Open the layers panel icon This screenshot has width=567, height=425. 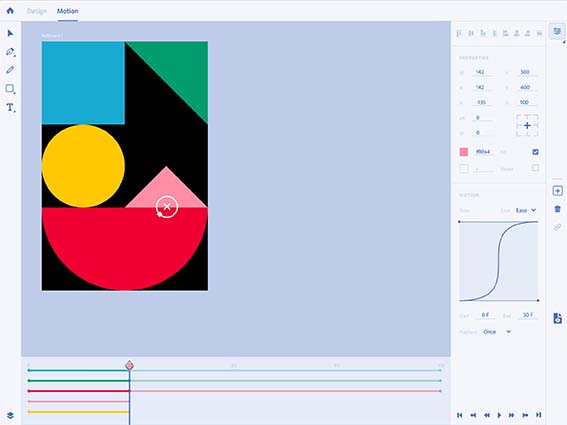point(10,415)
